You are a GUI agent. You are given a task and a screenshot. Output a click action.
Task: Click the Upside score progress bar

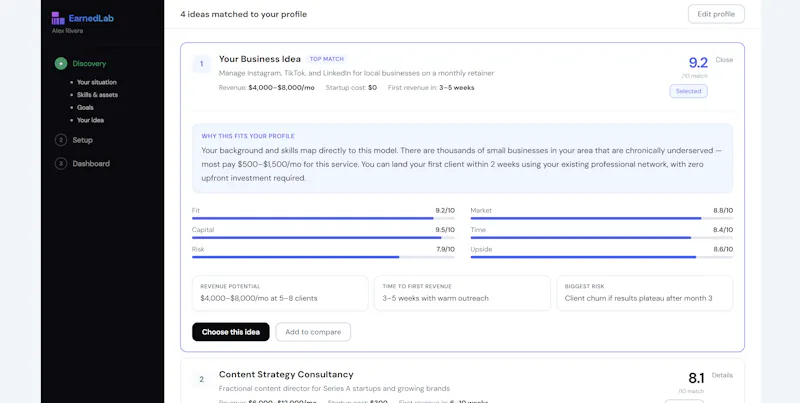click(602, 257)
